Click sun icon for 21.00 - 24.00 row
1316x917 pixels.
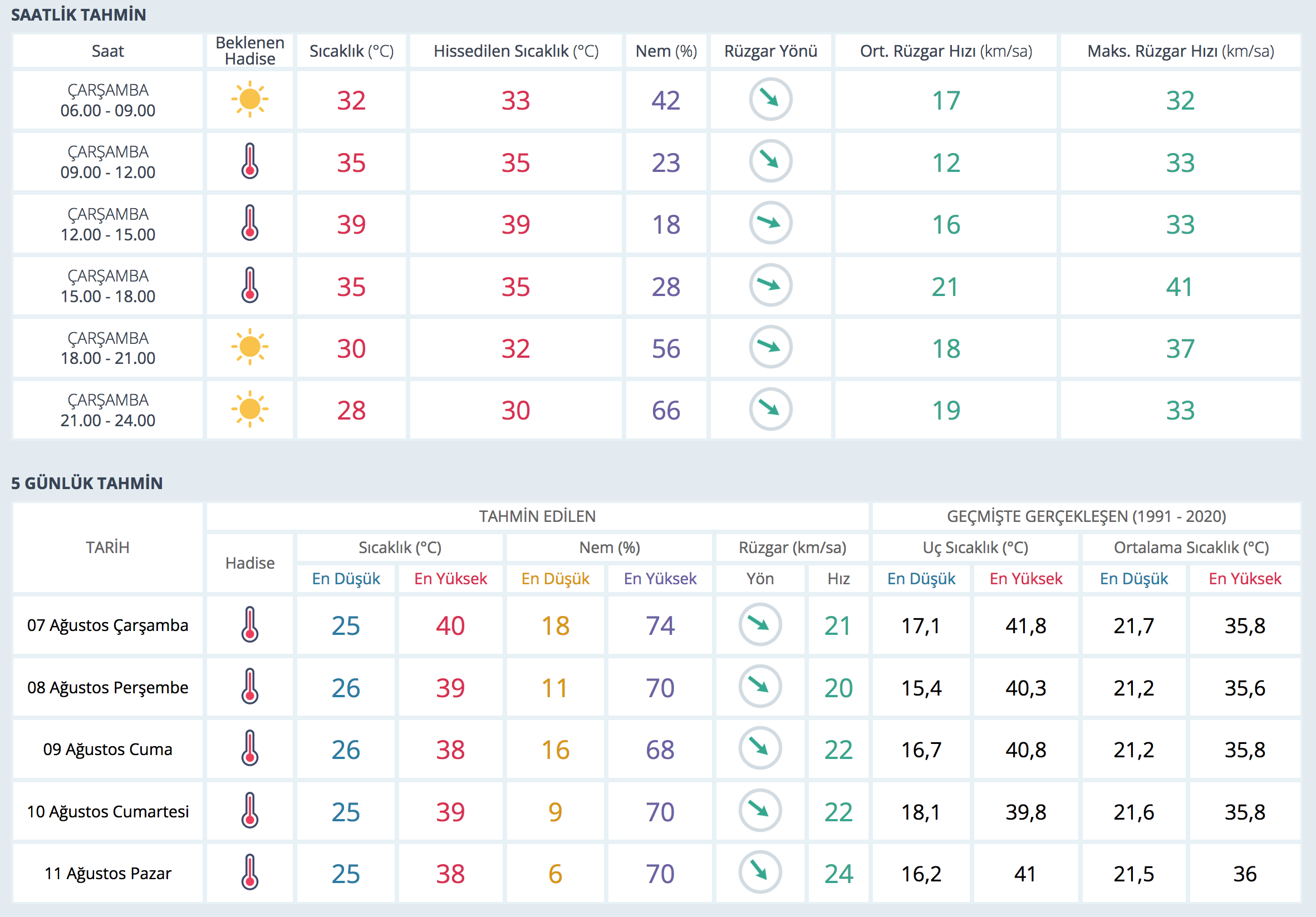249,409
